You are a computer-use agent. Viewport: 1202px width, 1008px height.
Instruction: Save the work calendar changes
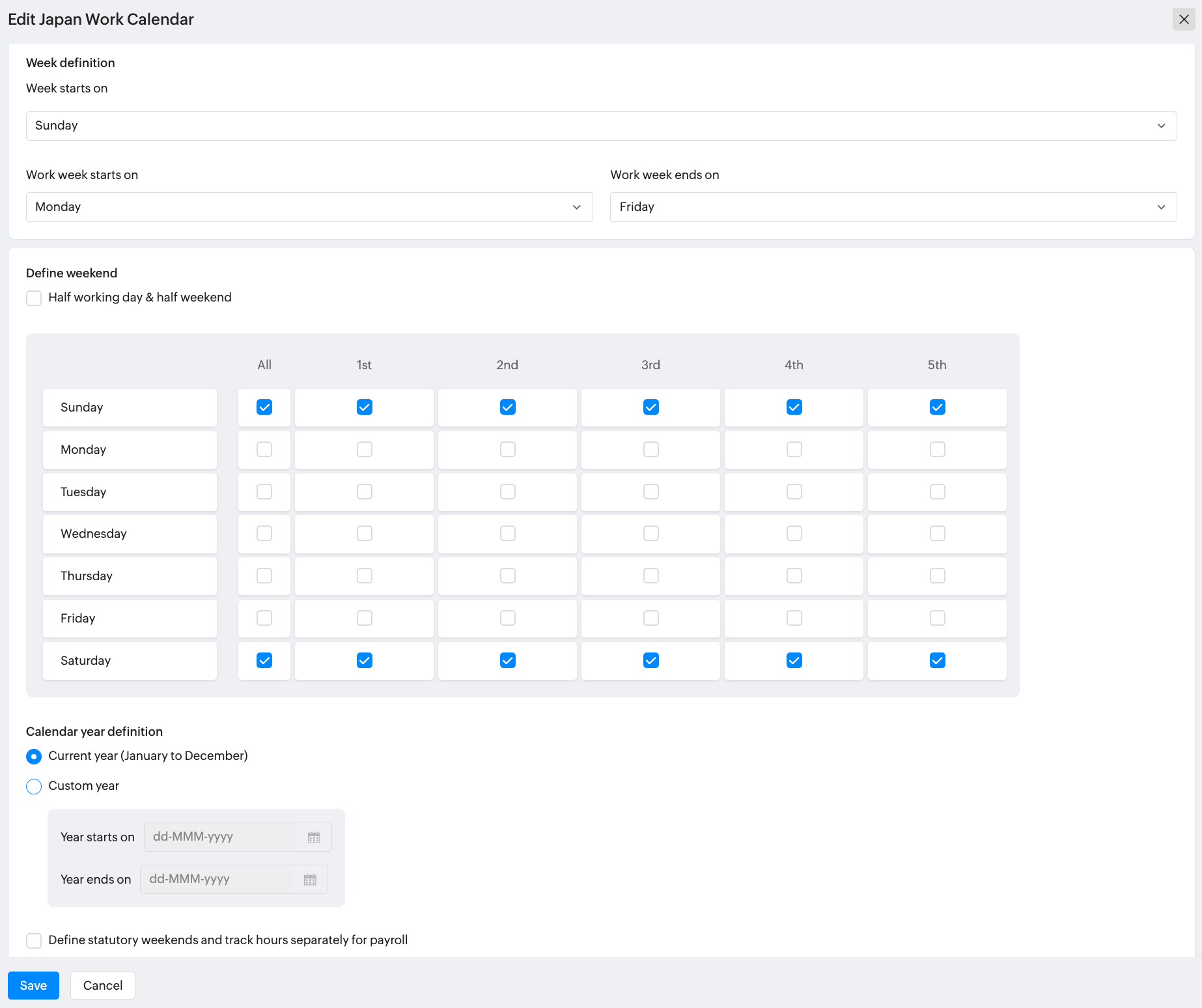(x=33, y=985)
